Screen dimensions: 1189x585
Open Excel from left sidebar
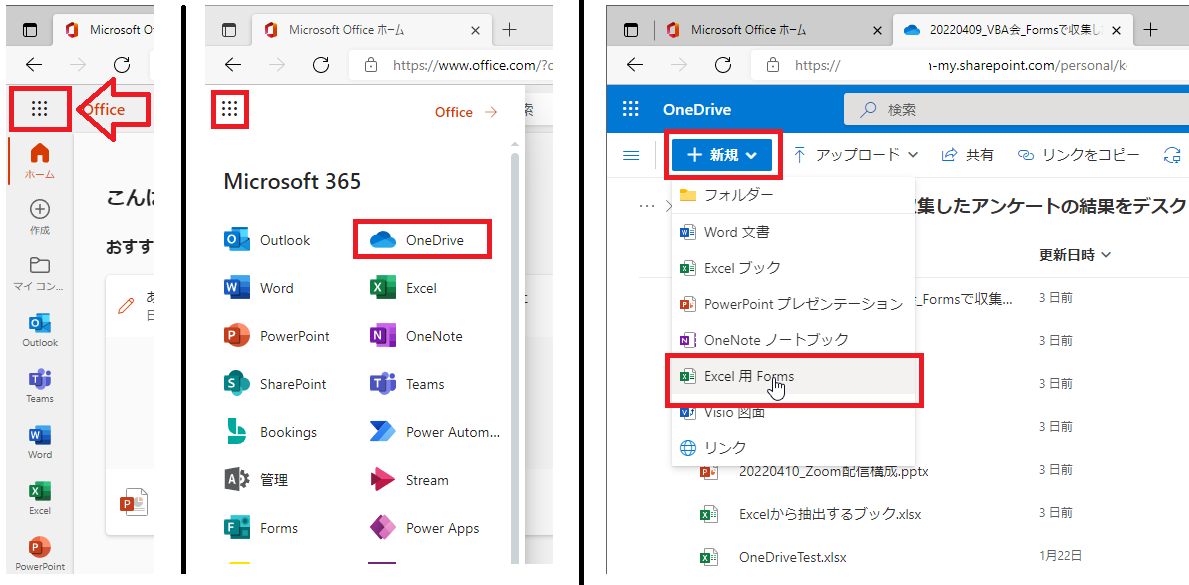(x=39, y=499)
